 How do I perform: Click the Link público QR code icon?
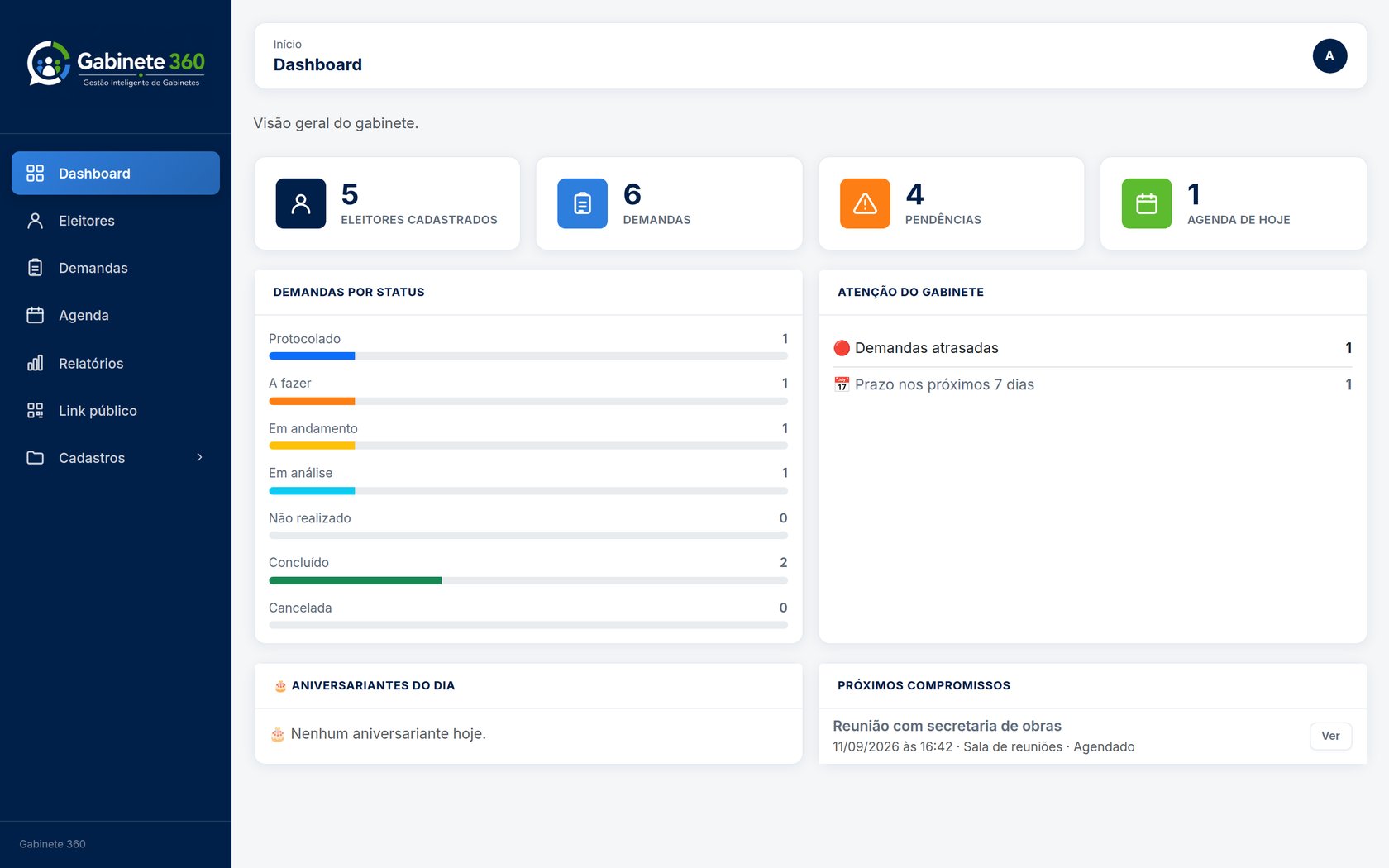(35, 410)
